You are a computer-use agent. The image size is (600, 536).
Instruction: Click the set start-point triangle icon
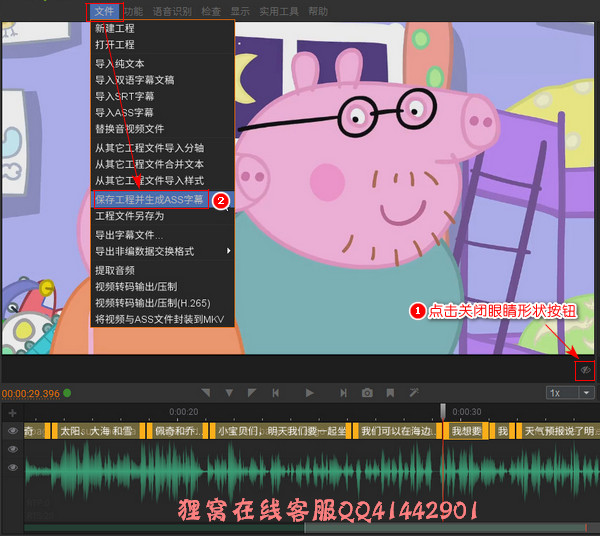pos(206,393)
